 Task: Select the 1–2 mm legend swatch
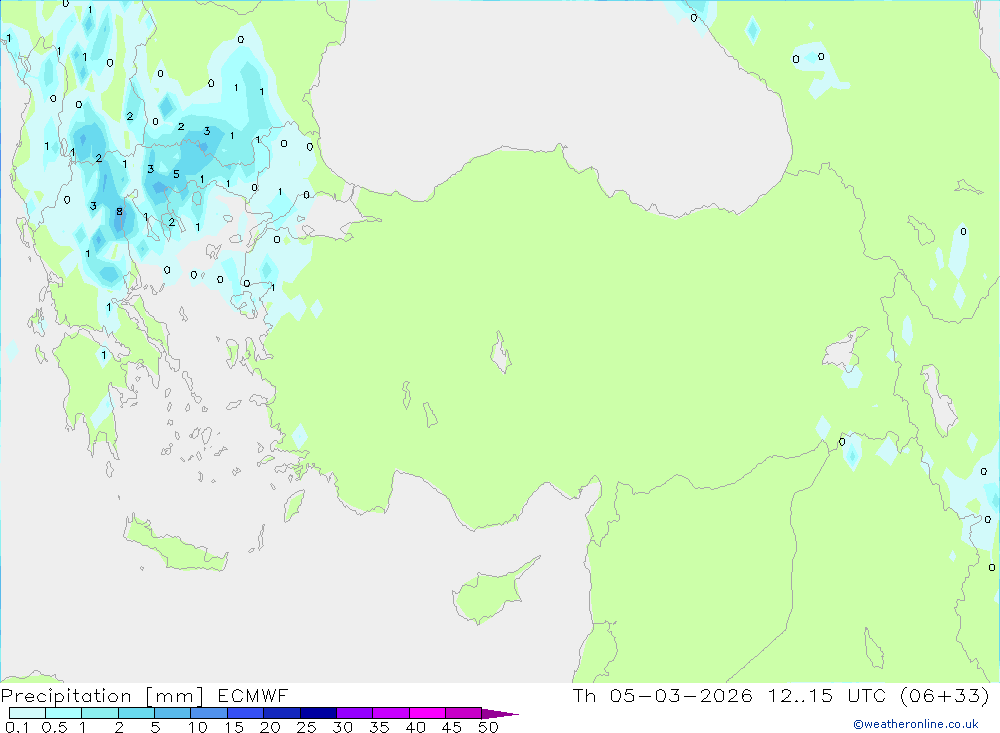tap(99, 713)
